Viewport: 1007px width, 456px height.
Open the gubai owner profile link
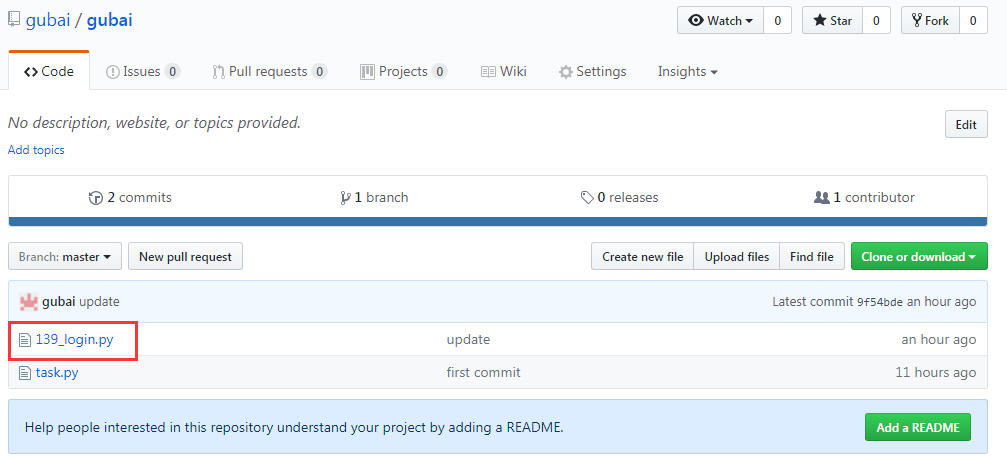48,20
